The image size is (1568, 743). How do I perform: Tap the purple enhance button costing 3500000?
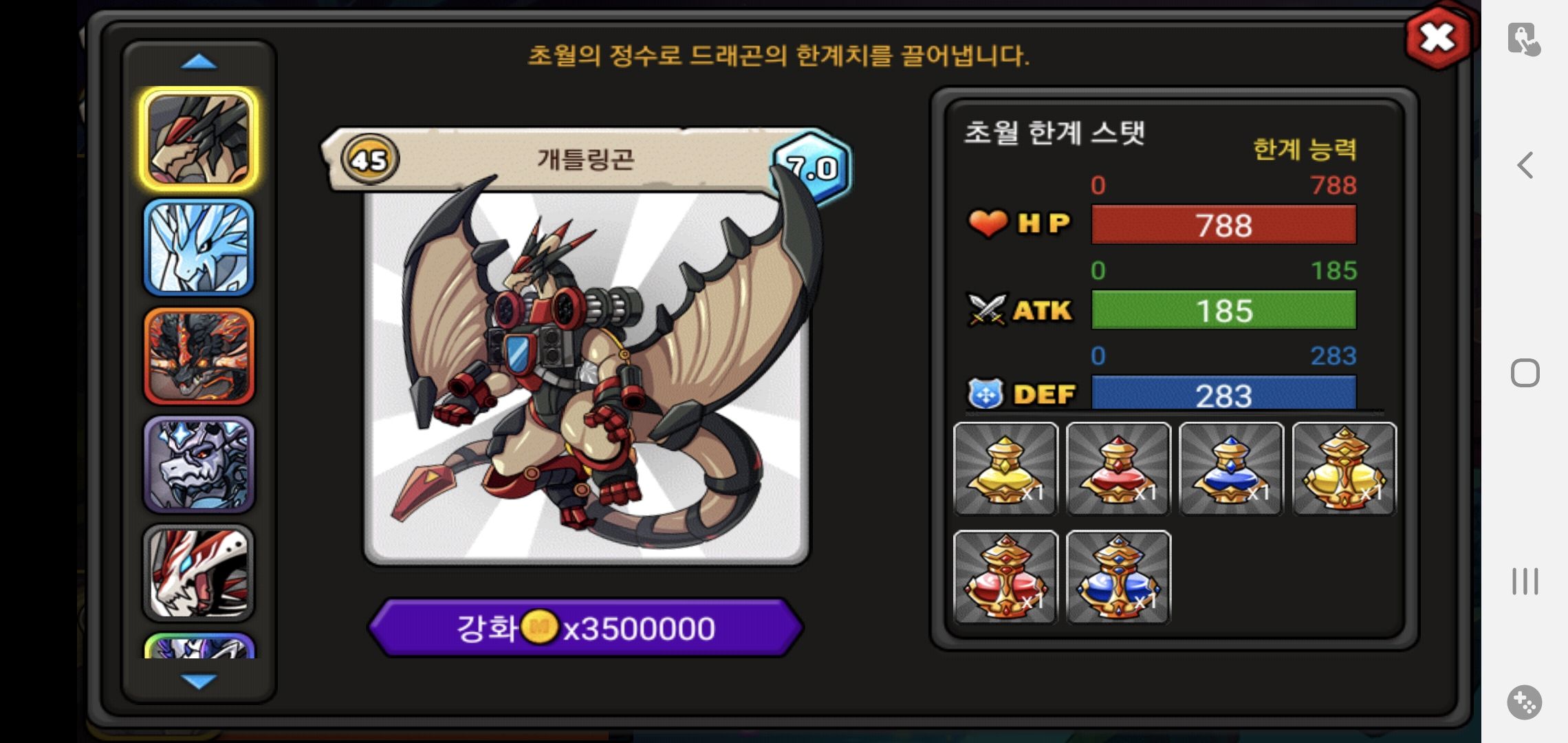586,627
